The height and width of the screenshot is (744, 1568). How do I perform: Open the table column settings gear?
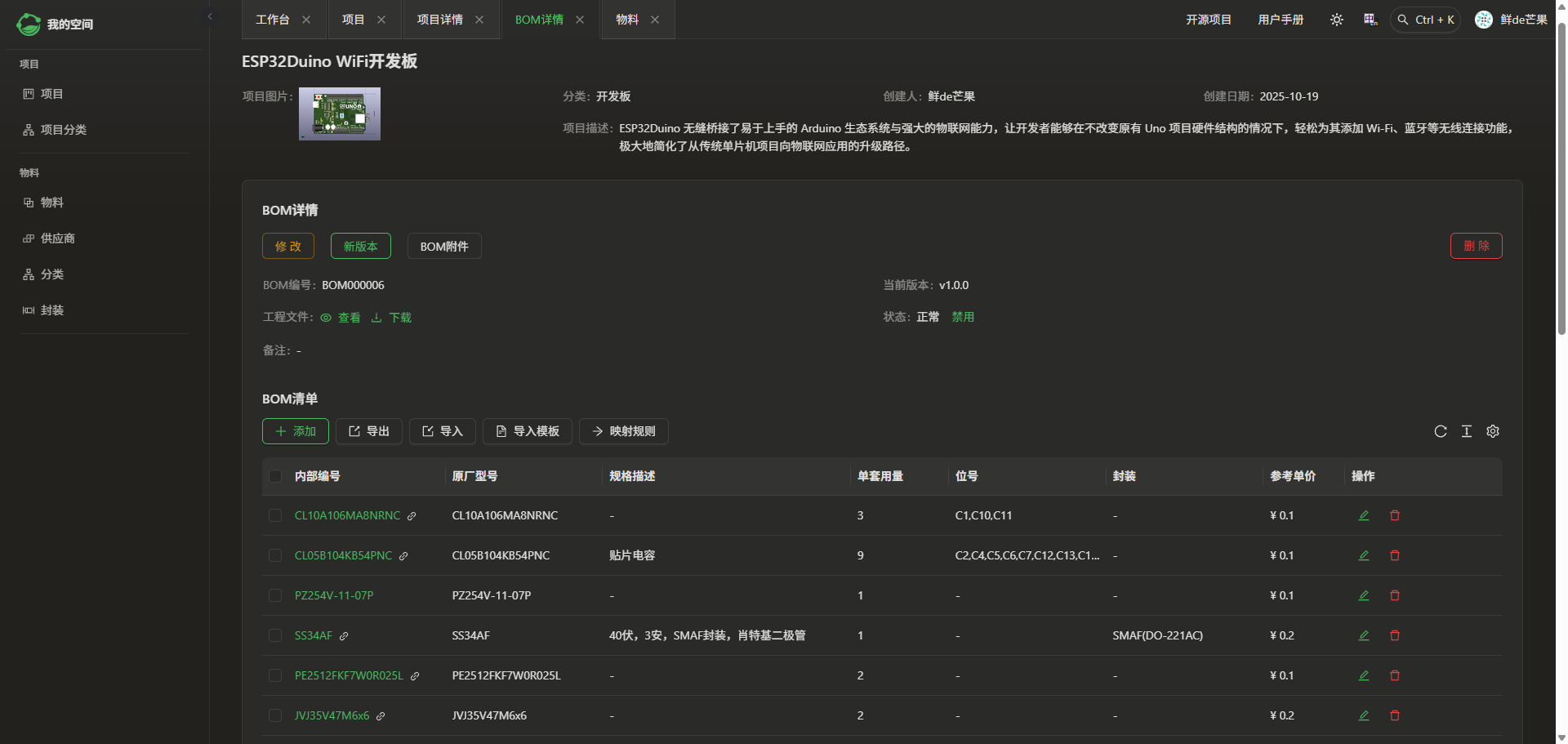click(x=1493, y=431)
